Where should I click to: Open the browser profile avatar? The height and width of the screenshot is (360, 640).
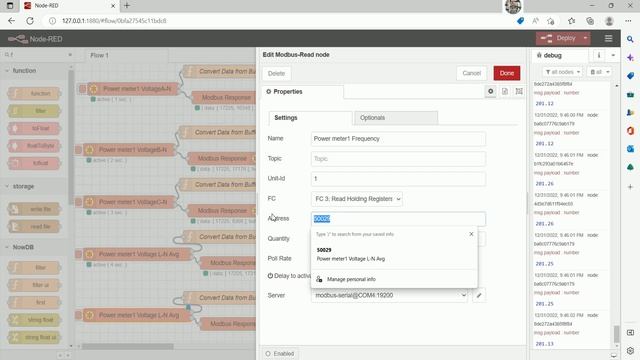[x=609, y=20]
